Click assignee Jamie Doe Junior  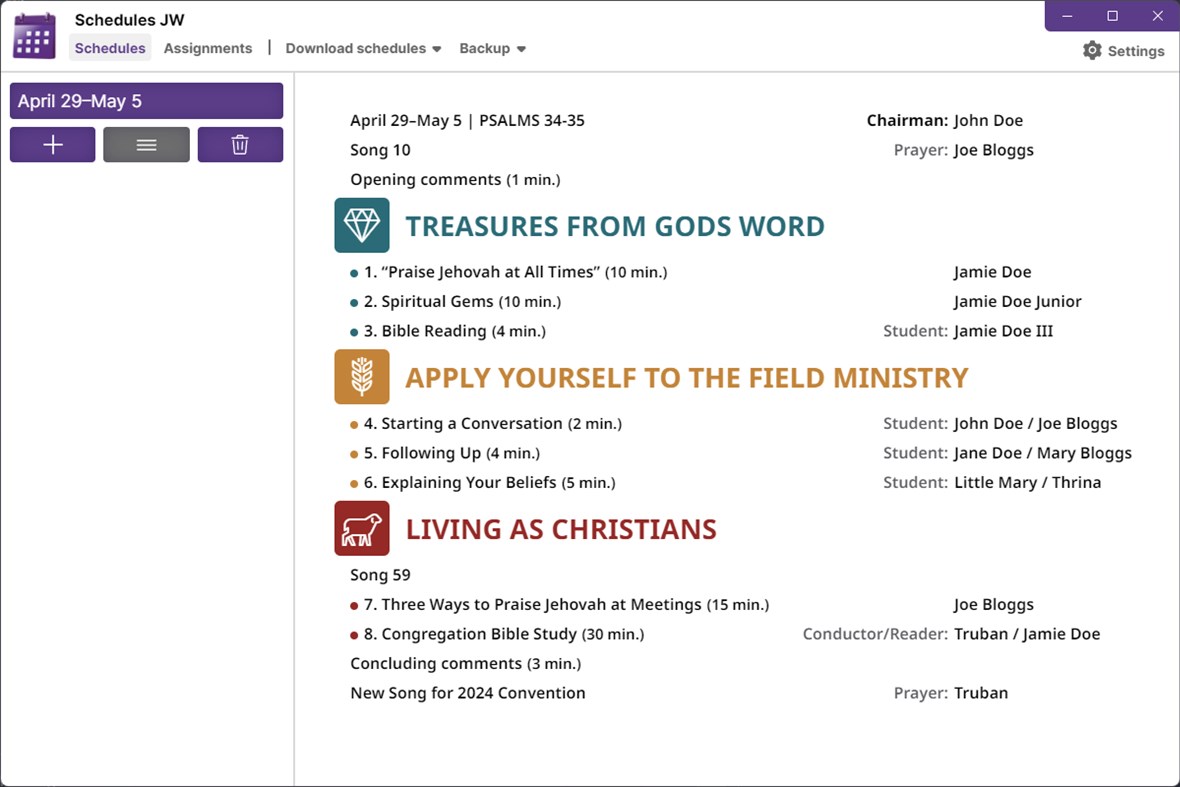tap(1017, 302)
